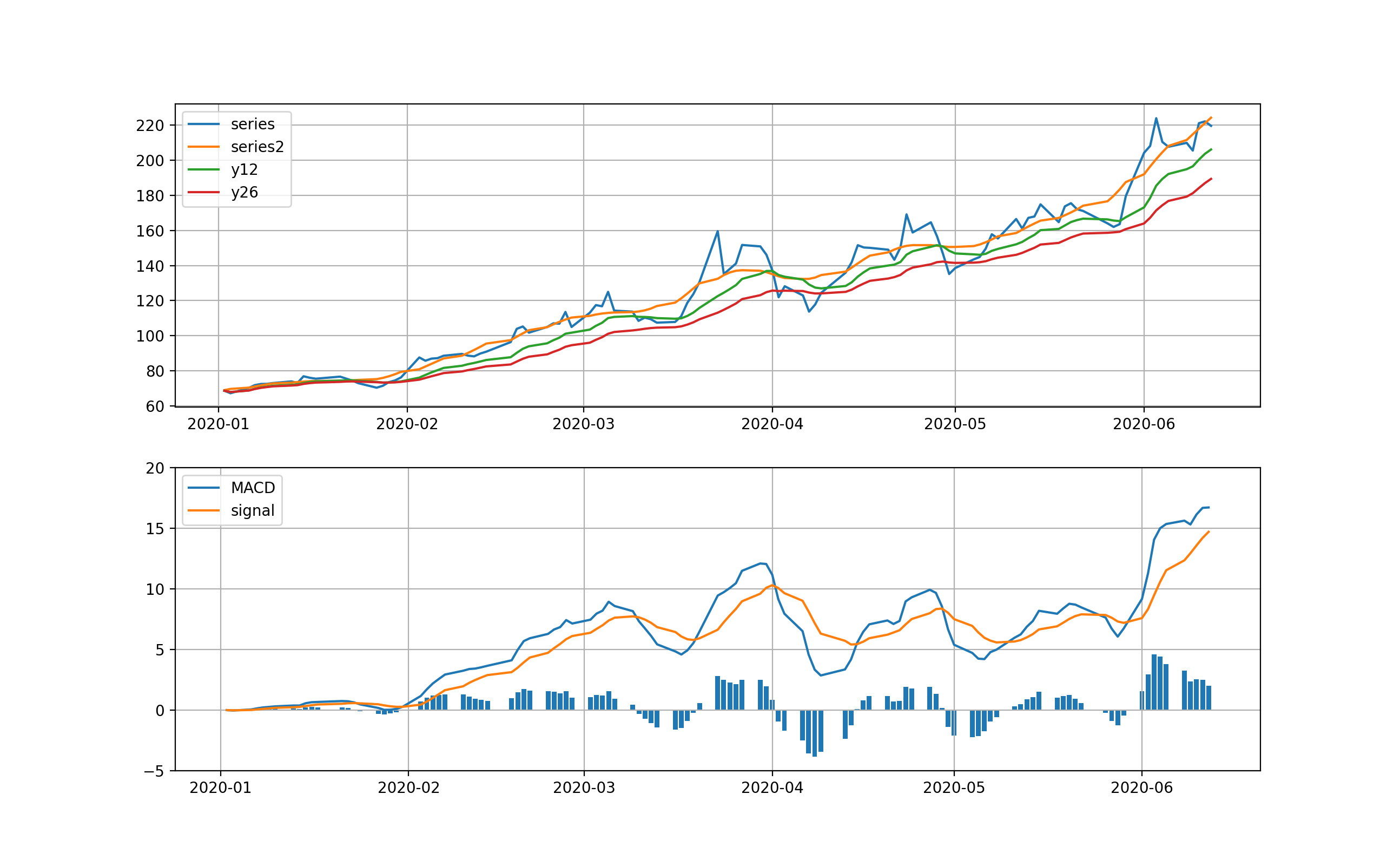This screenshot has height=866, width=1400.
Task: Click the 'y26' legend entry
Action: coord(245,193)
